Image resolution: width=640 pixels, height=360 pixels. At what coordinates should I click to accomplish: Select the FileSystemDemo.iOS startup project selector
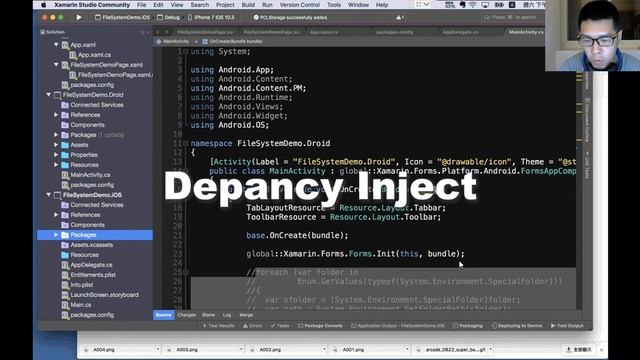point(122,18)
